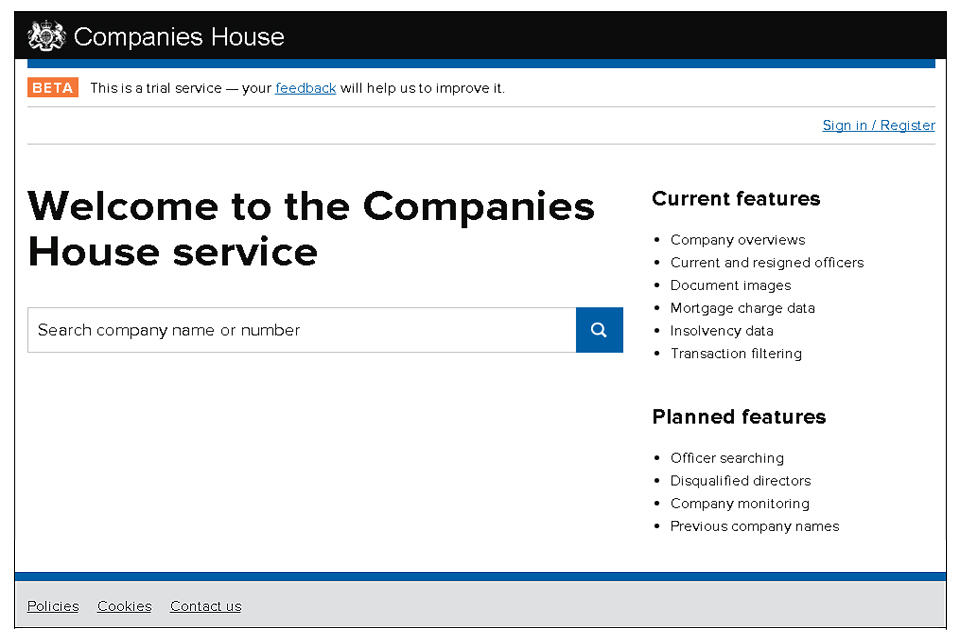Image resolution: width=960 pixels, height=640 pixels.
Task: Click the Company overviews list item
Action: 737,240
